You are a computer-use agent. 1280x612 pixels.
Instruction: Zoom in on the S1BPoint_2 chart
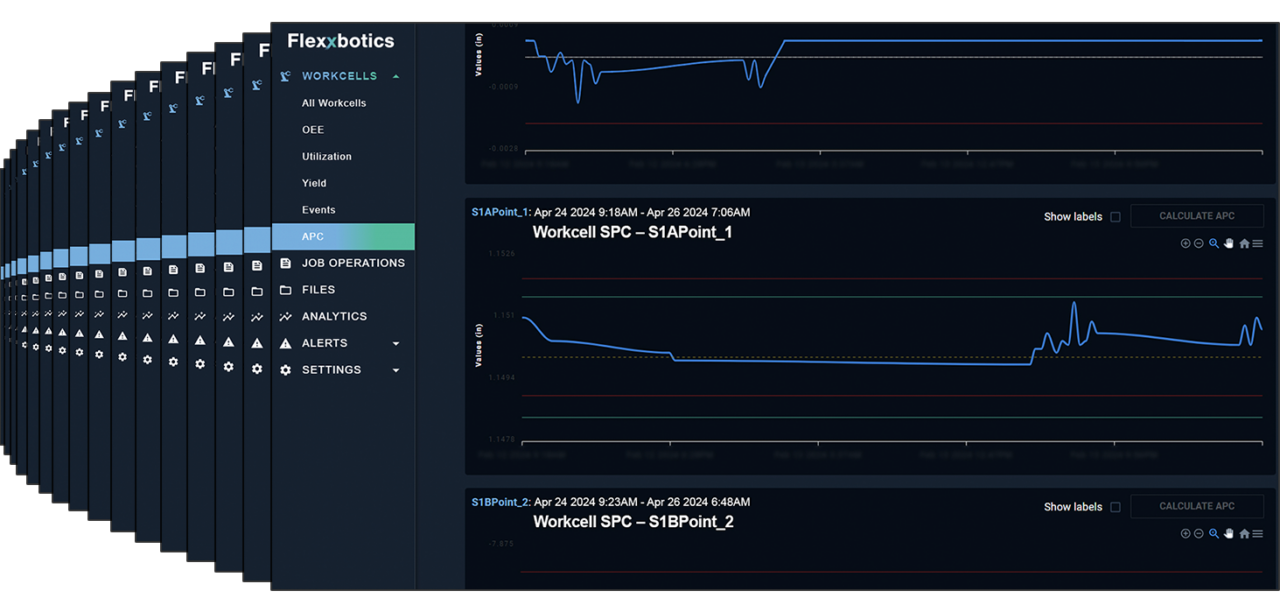(x=1185, y=533)
